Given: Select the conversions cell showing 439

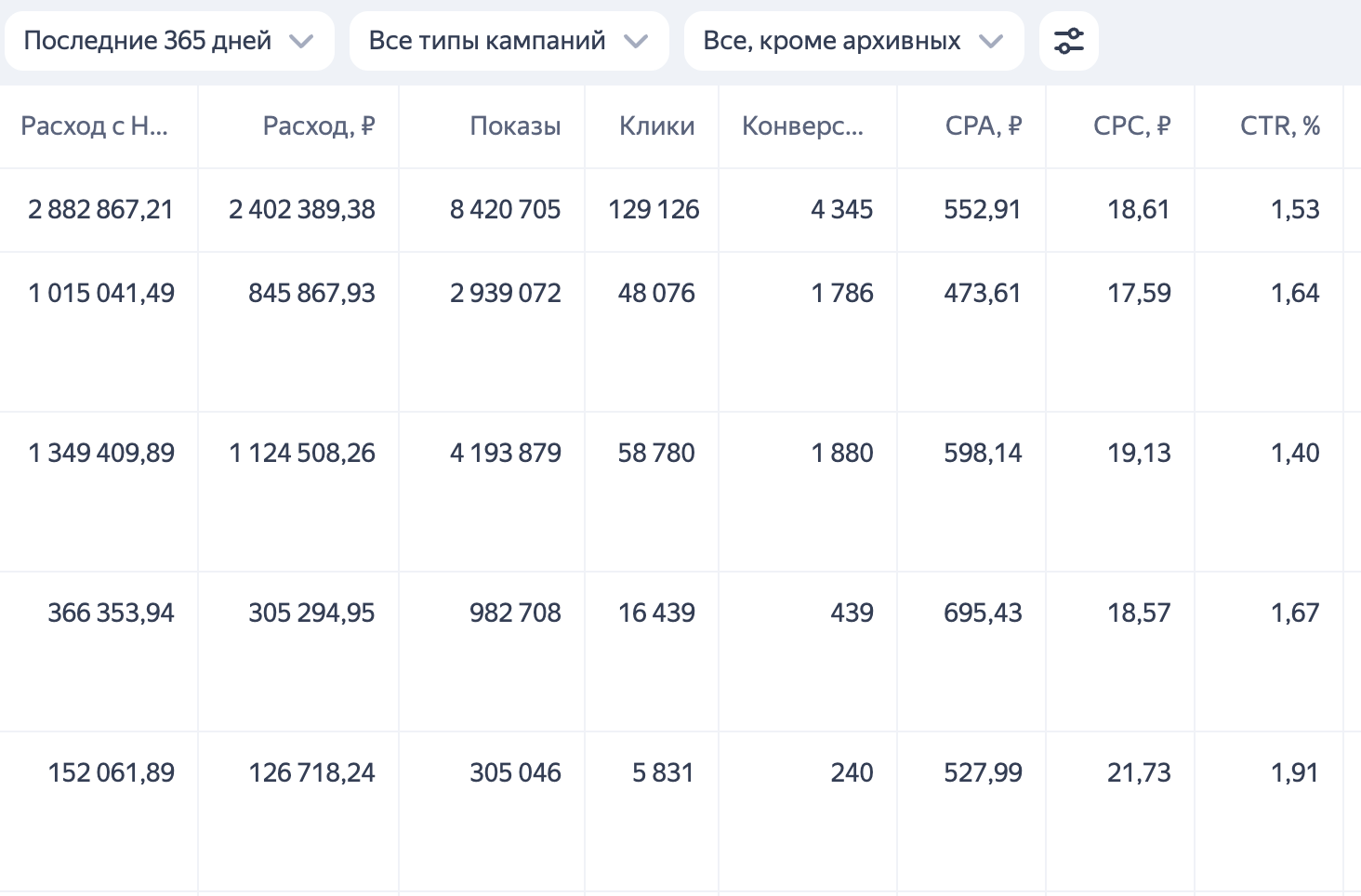Looking at the screenshot, I should tap(852, 613).
